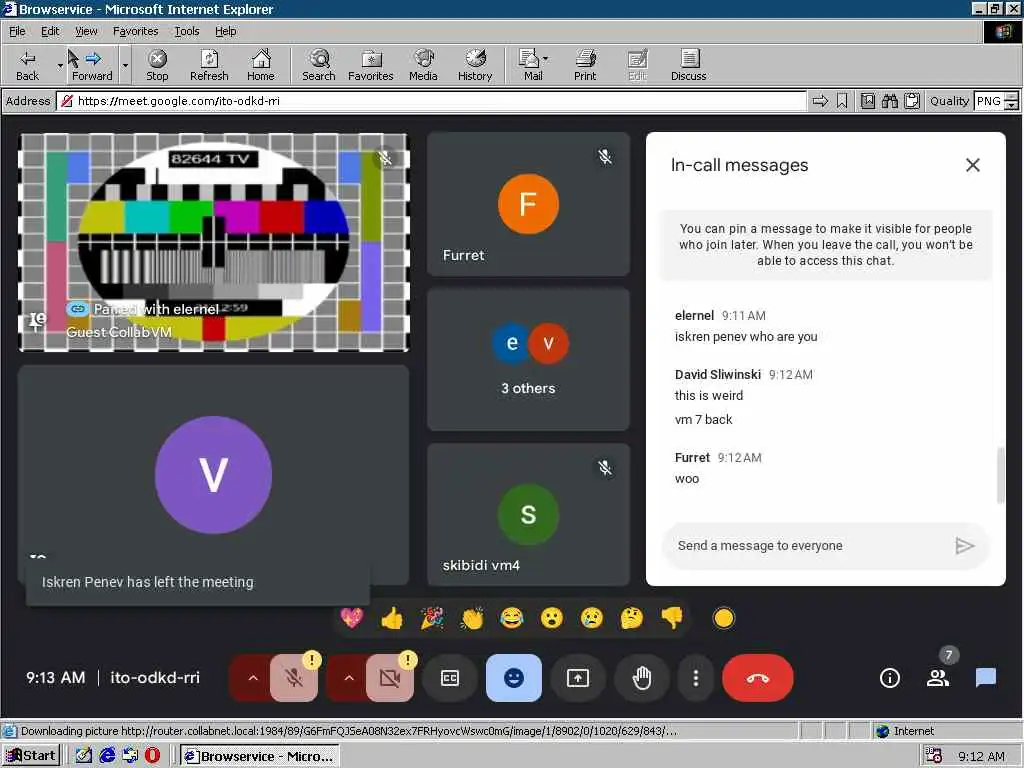Viewport: 1024px width, 768px height.
Task: Click the Forward toolbar button
Action: [92, 65]
